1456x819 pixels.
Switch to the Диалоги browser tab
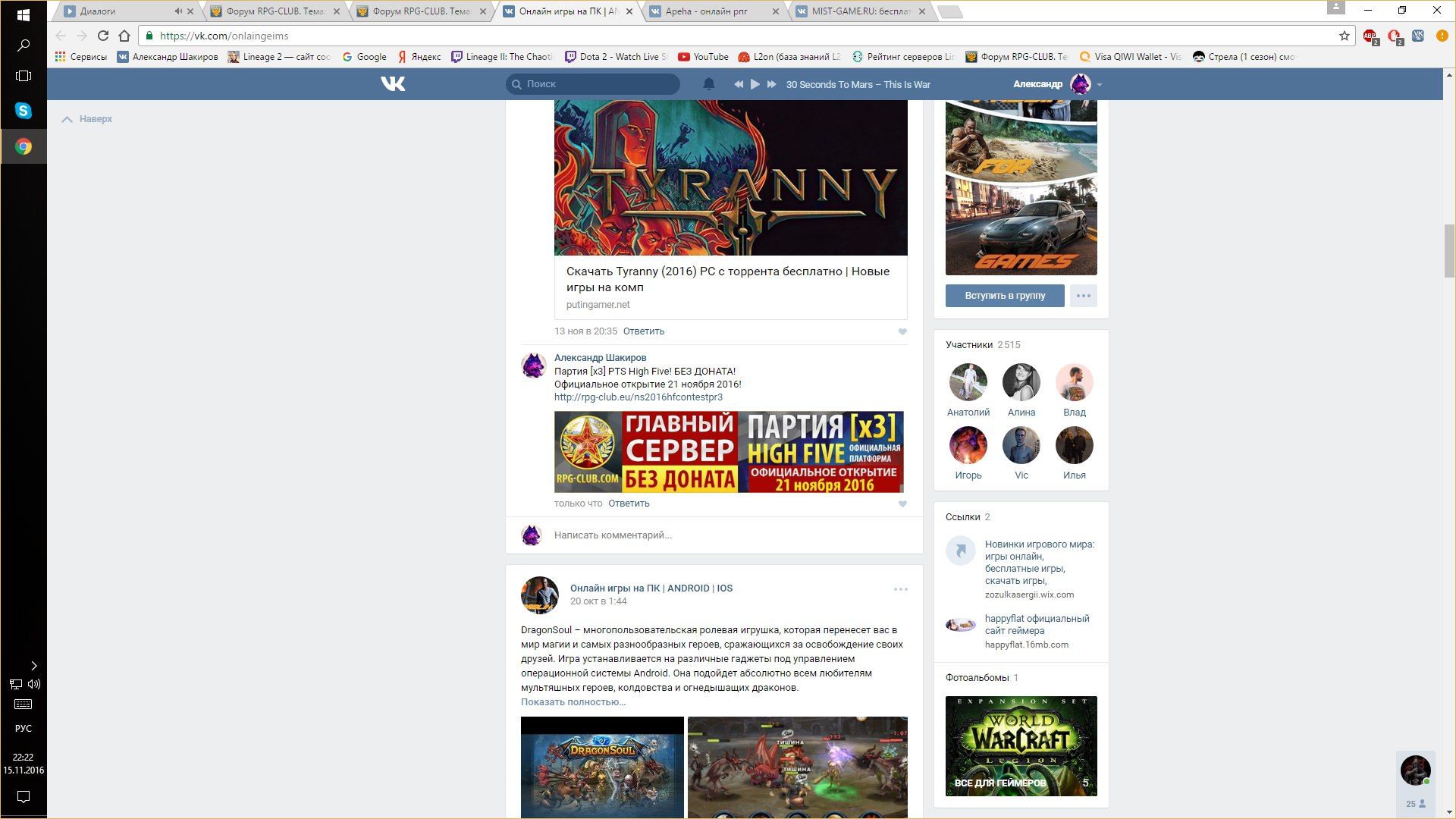click(114, 11)
